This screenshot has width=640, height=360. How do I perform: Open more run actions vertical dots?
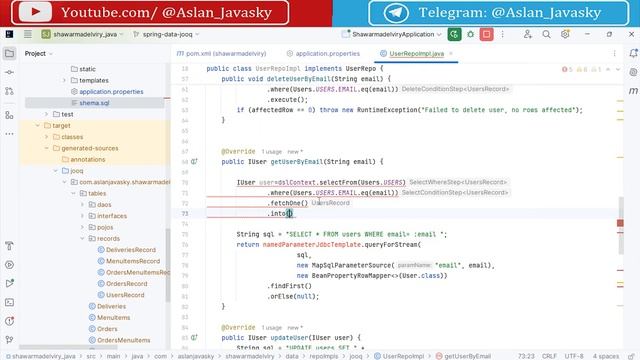pyautogui.click(x=502, y=34)
